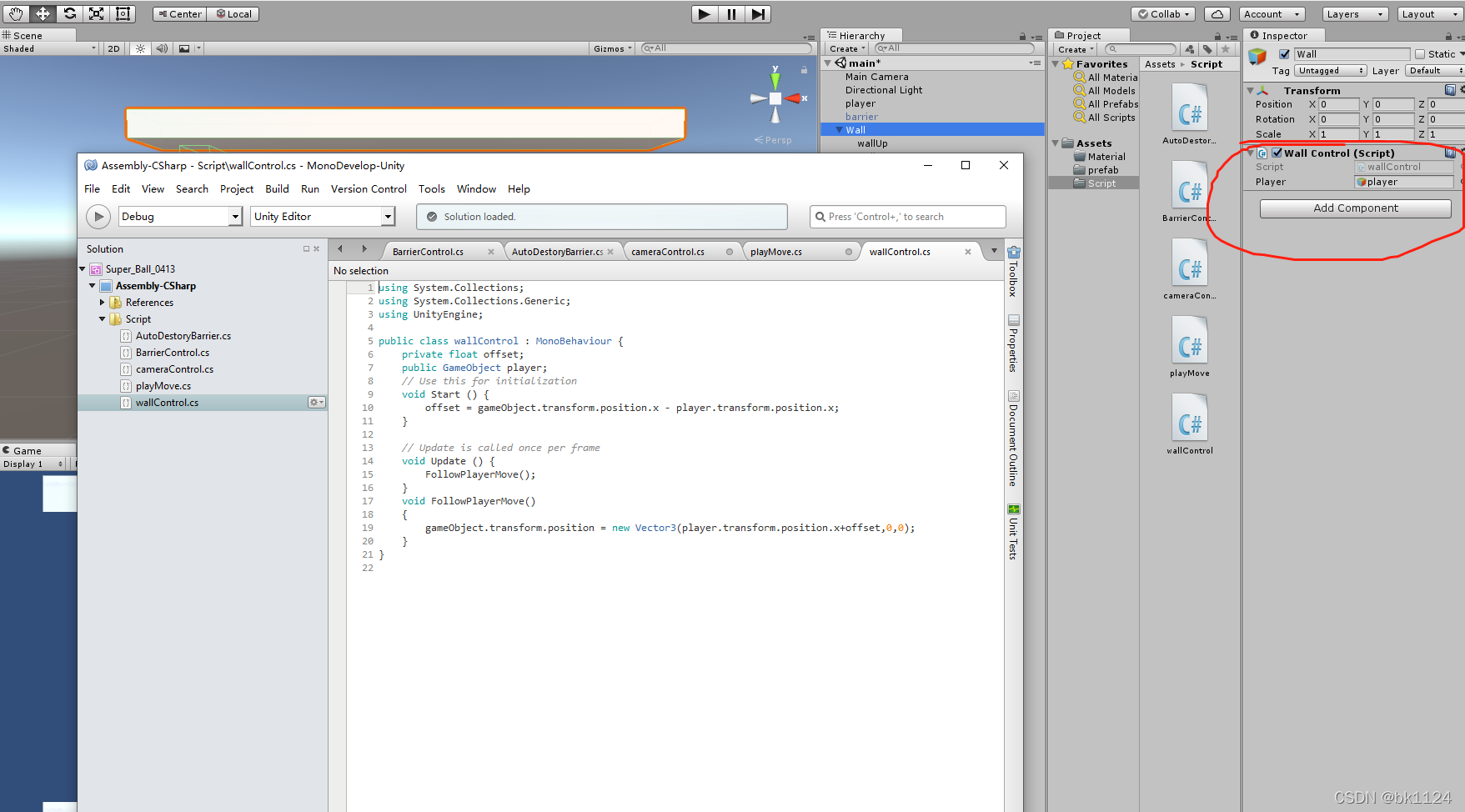Image resolution: width=1465 pixels, height=812 pixels.
Task: Select Main Camera in Hierarchy
Action: tap(876, 77)
